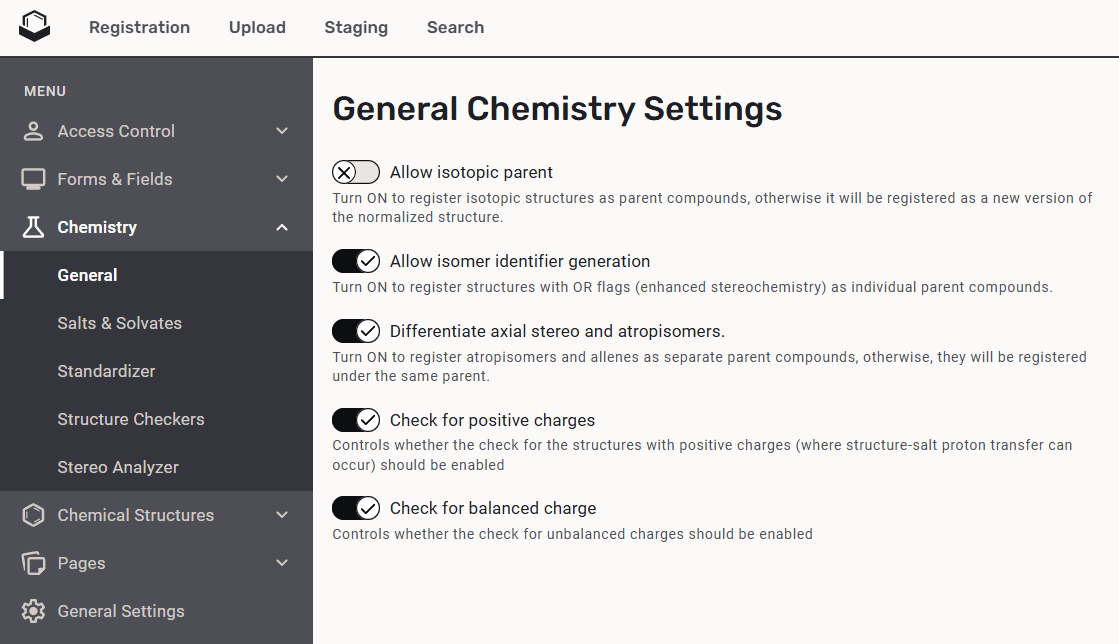Open Salts & Solvates settings
The height and width of the screenshot is (644, 1119).
(119, 323)
